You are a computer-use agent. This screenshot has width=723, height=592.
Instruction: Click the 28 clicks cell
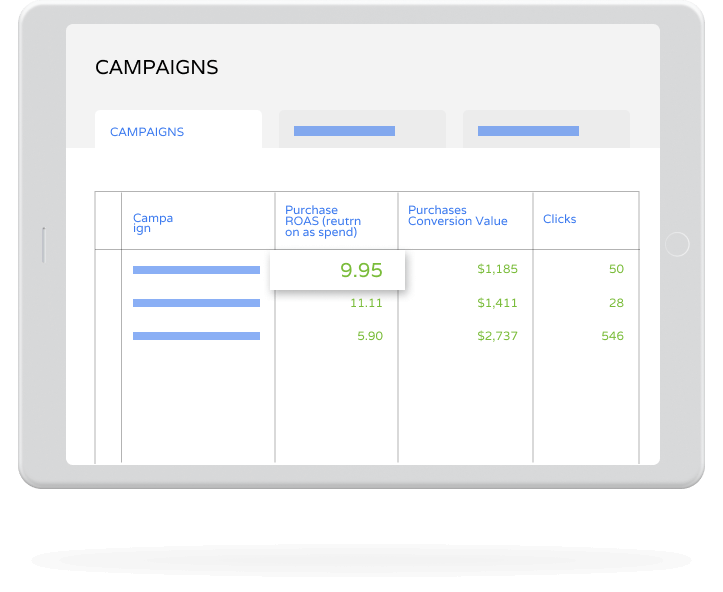616,303
